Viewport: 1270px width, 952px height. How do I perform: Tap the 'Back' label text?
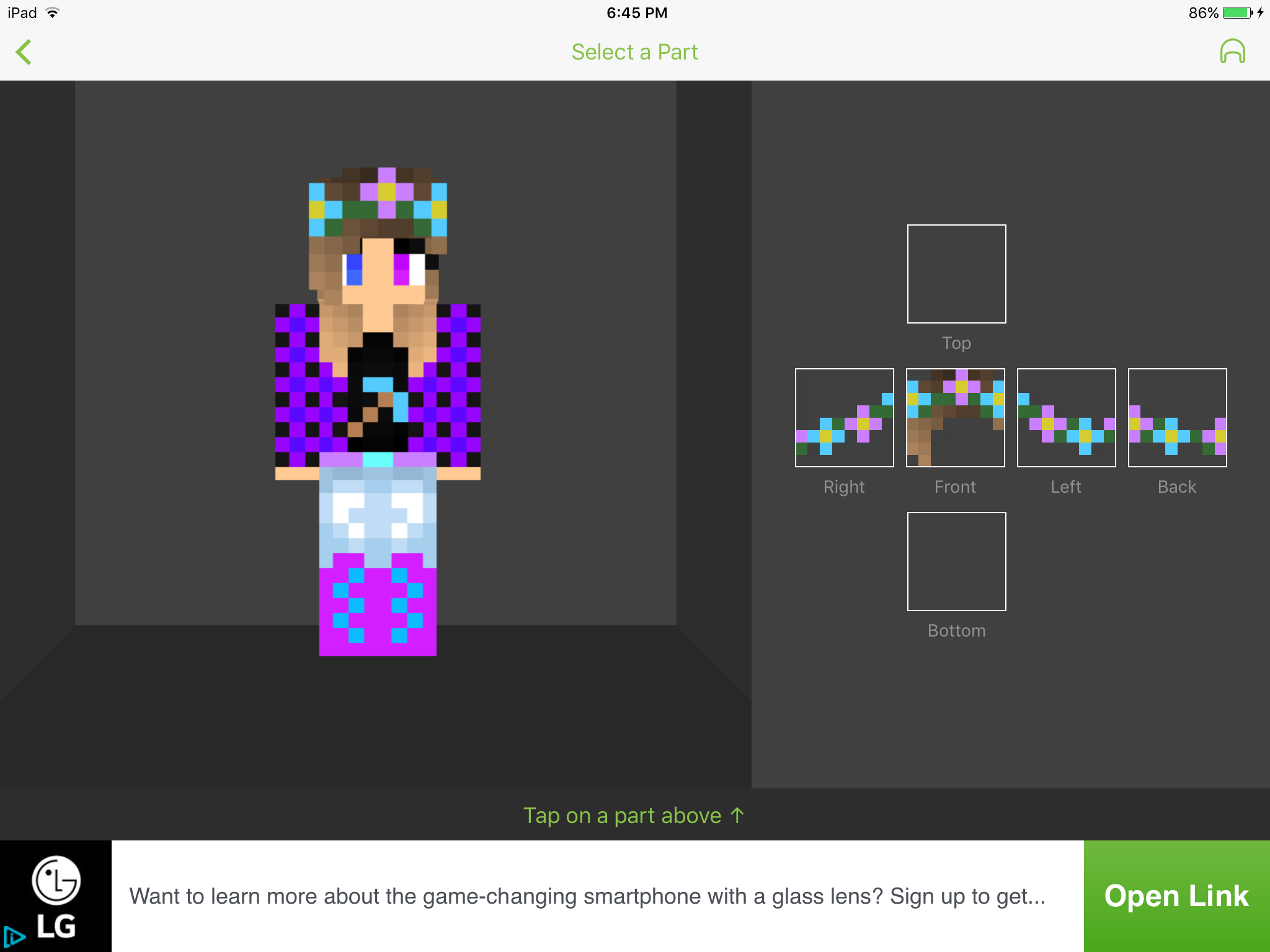coord(1177,487)
